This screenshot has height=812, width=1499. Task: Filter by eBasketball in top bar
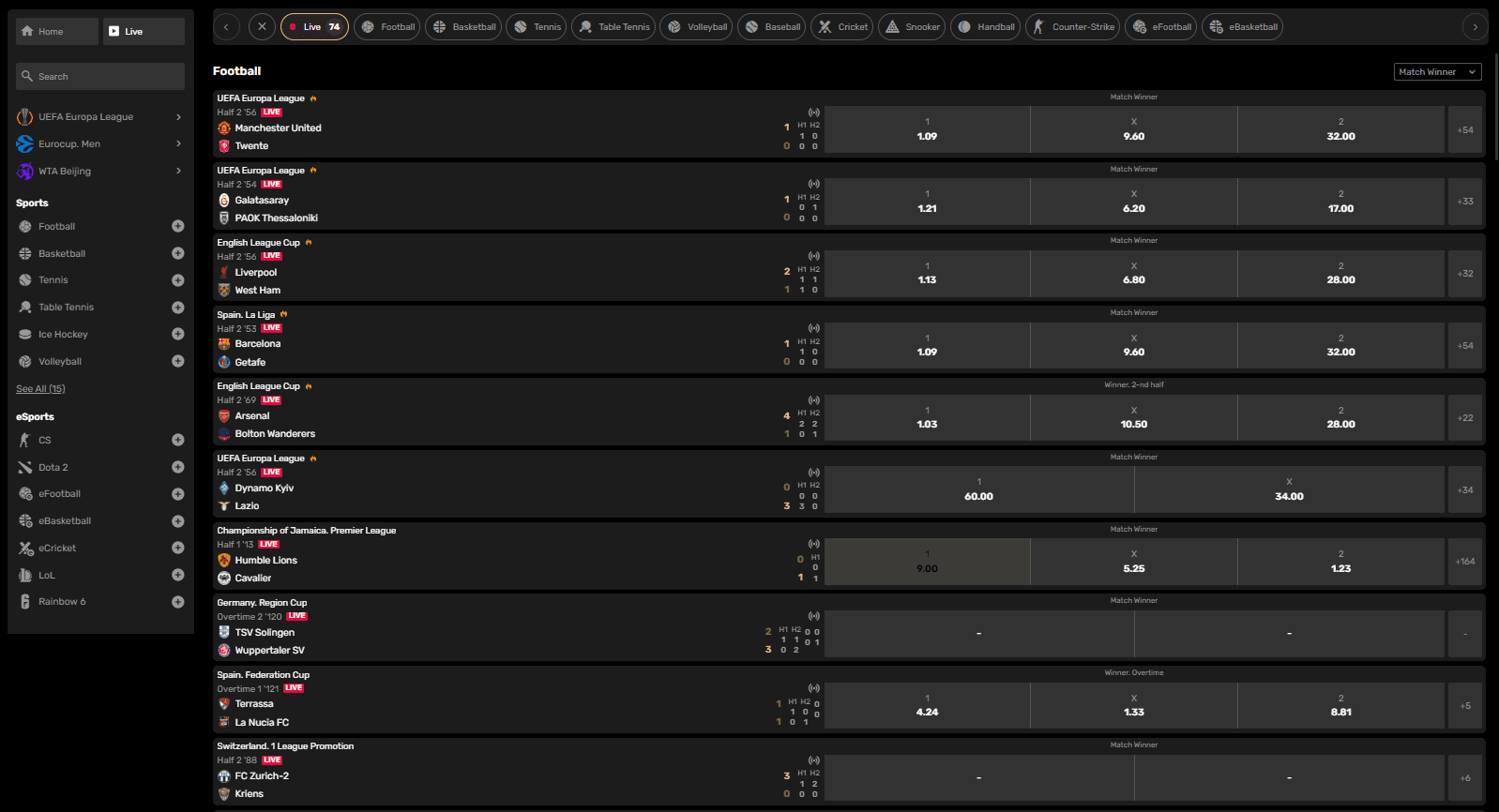1242,27
